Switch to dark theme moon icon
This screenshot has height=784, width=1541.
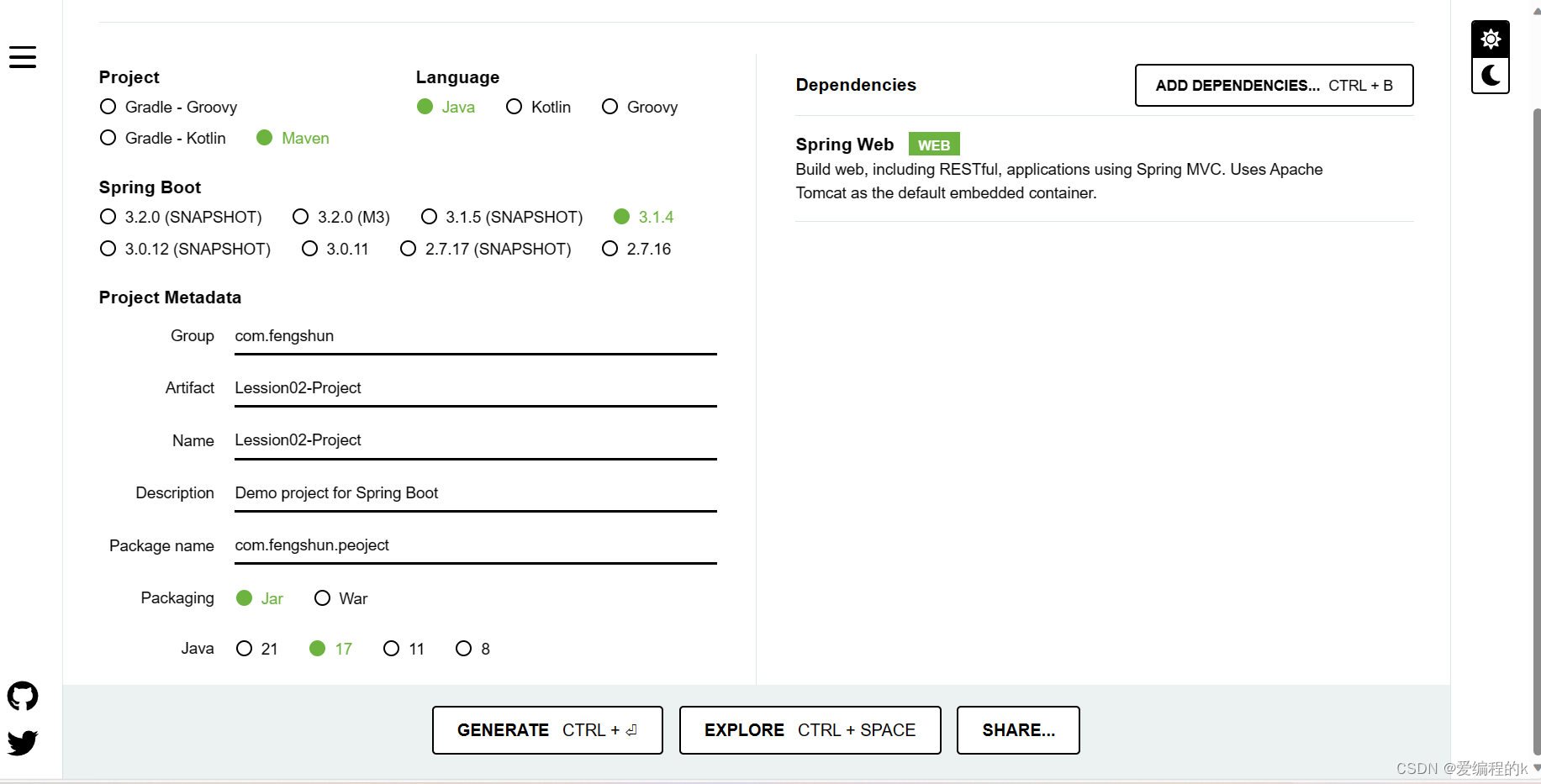click(1491, 76)
